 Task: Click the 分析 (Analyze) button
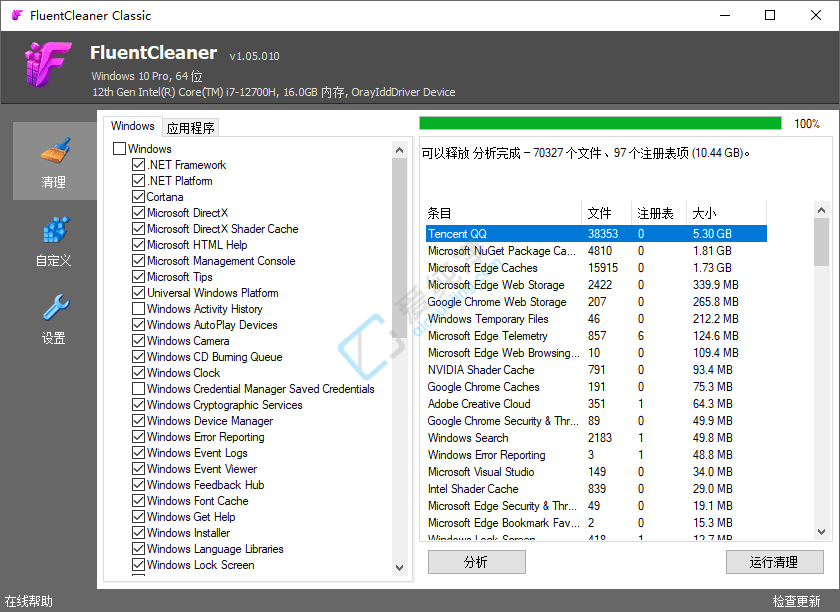(476, 562)
